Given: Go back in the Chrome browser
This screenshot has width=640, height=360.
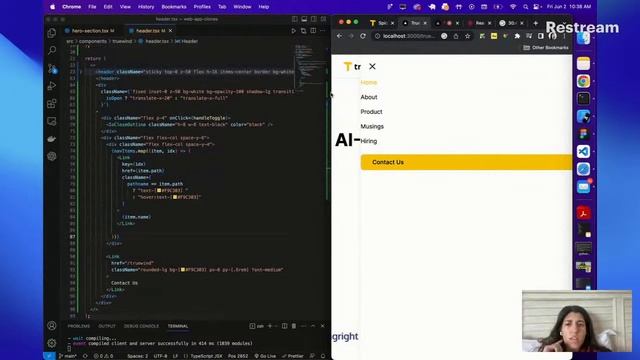Looking at the screenshot, I should (x=340, y=36).
